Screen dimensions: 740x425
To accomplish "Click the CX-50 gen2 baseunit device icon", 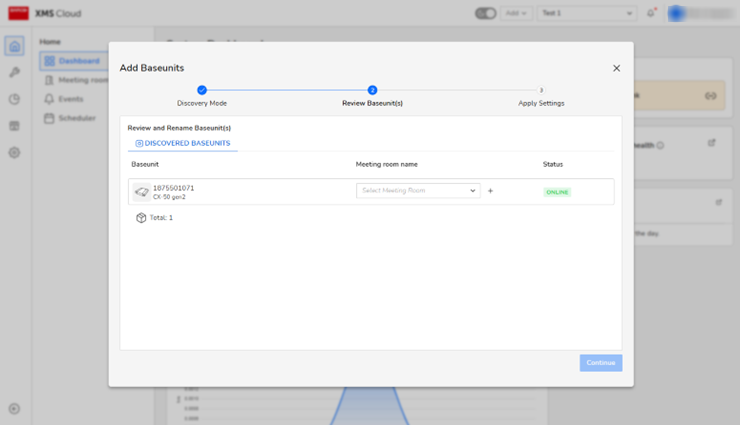I will click(142, 192).
